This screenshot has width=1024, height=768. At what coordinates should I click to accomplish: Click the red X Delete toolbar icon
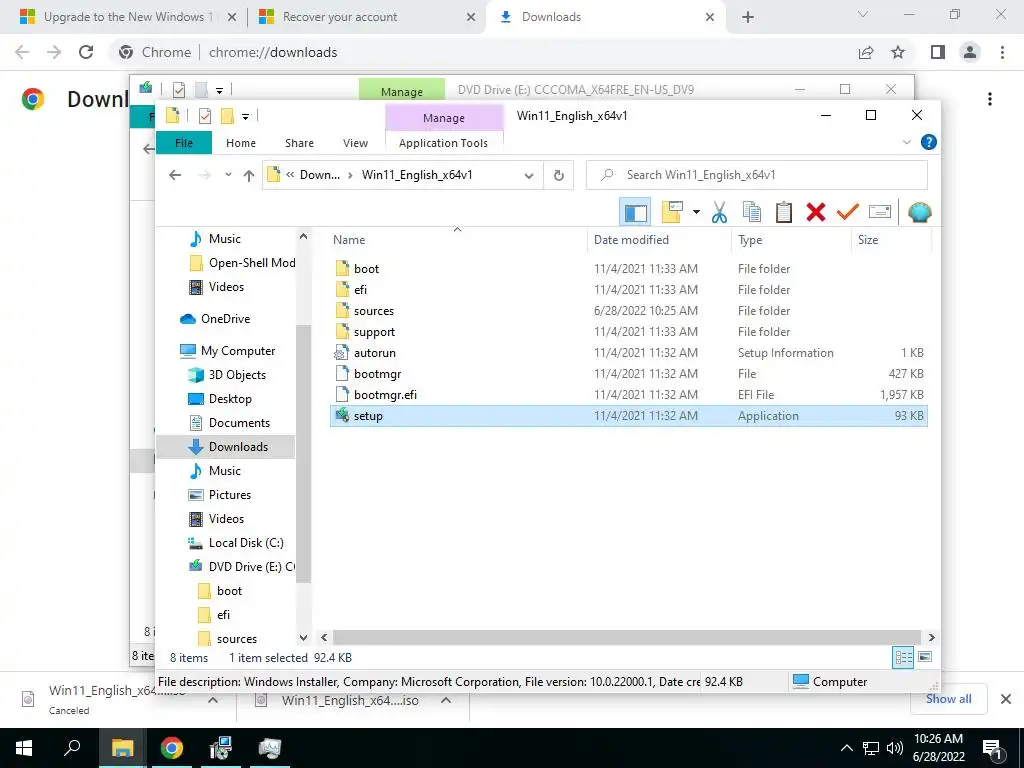point(816,212)
